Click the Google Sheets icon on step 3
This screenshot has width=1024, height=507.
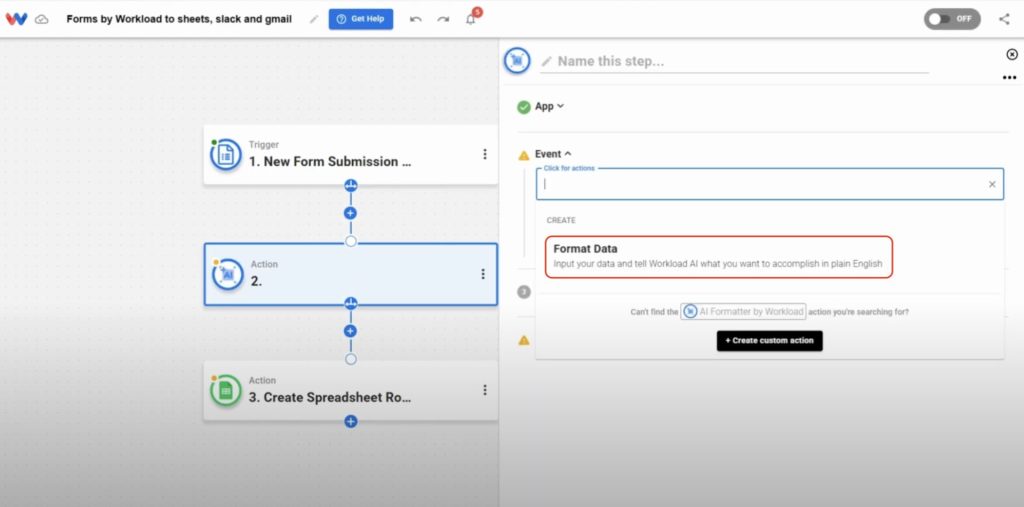tap(226, 391)
